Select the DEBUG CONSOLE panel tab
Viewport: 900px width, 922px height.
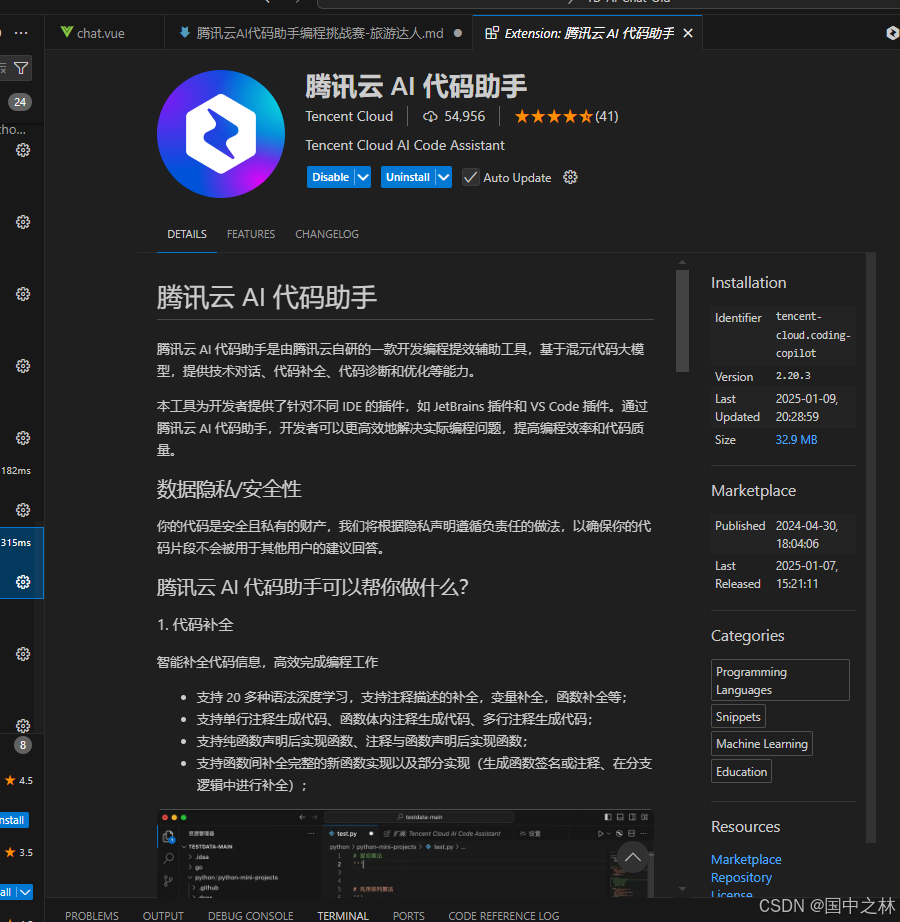pos(250,916)
